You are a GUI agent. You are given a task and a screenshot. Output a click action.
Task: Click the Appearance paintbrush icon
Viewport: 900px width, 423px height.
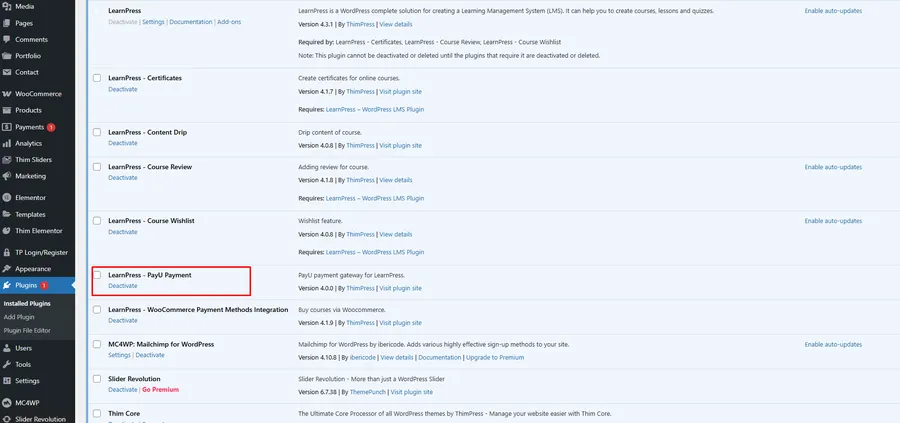7,268
